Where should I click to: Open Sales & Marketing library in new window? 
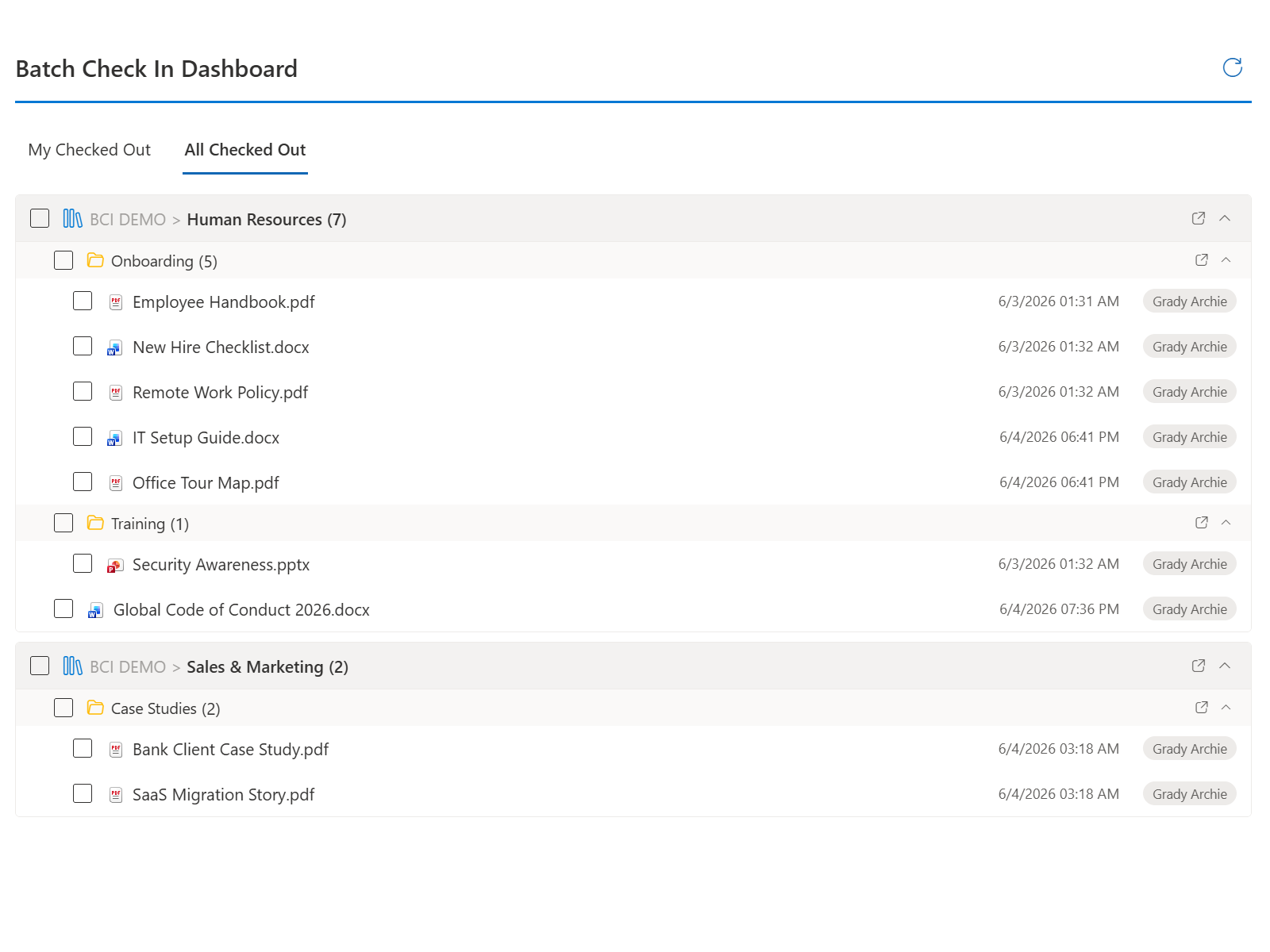1199,666
